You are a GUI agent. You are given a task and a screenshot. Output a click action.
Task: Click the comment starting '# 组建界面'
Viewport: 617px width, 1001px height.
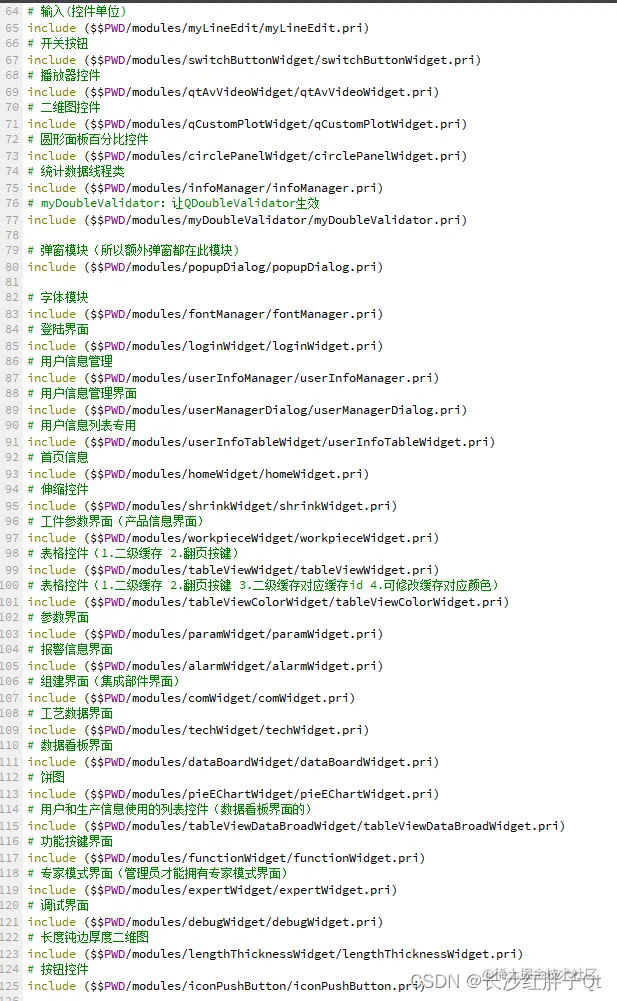coord(104,681)
